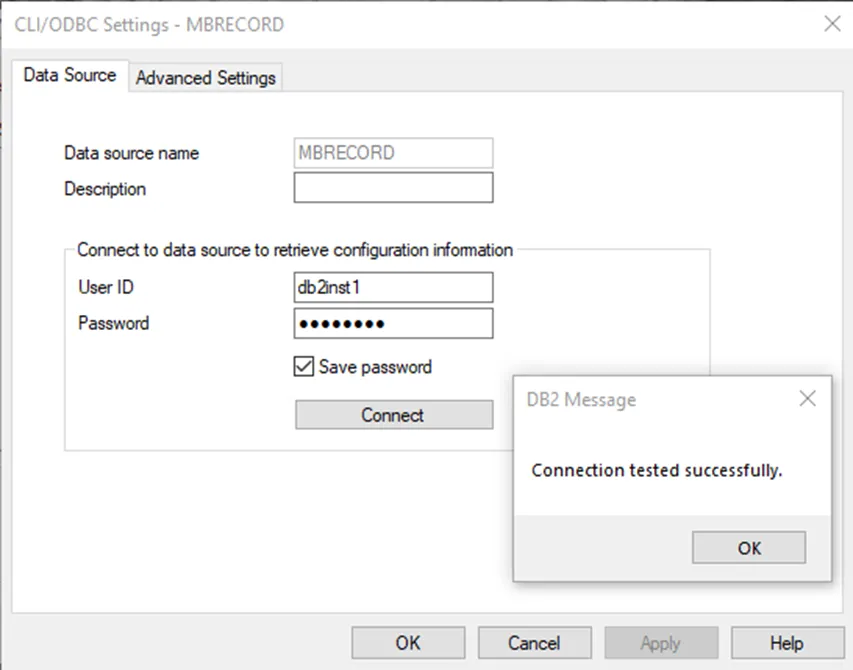Click the 'DB2 Message' title text
This screenshot has height=670, width=853.
(581, 400)
